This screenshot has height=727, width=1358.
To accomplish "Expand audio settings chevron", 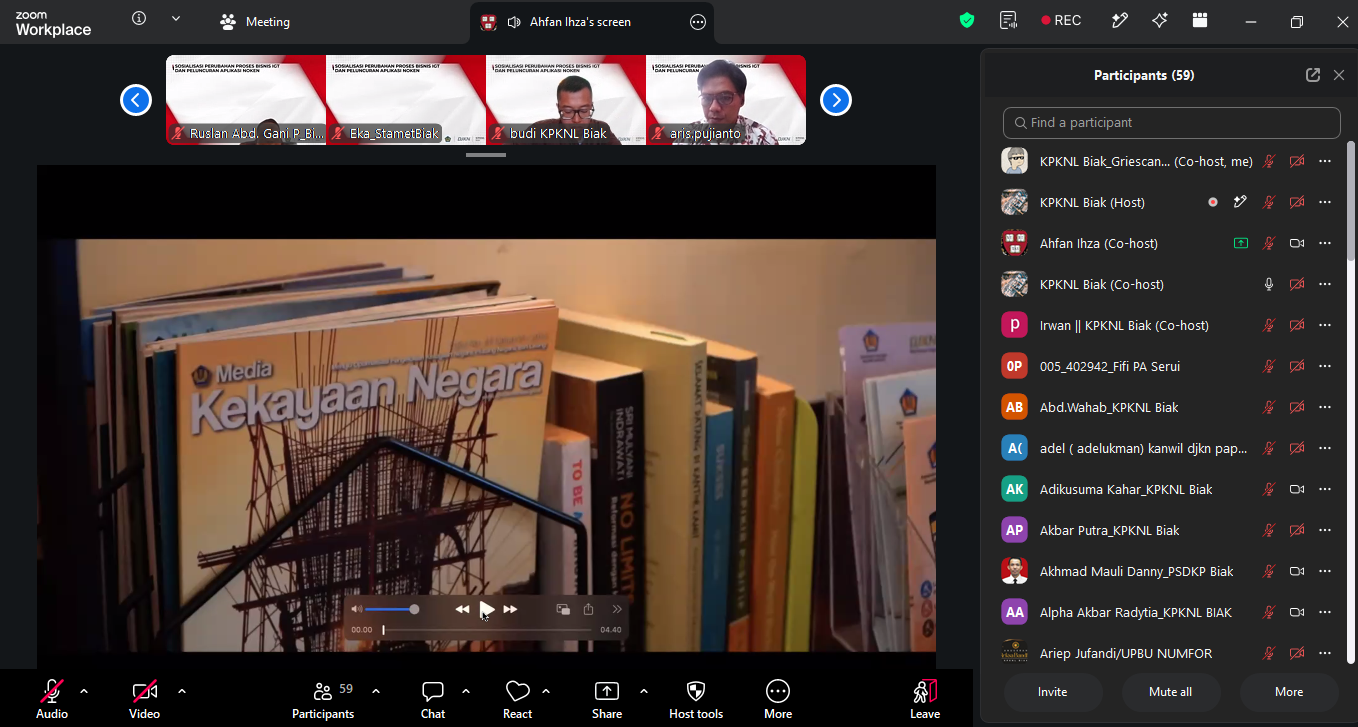I will point(84,691).
